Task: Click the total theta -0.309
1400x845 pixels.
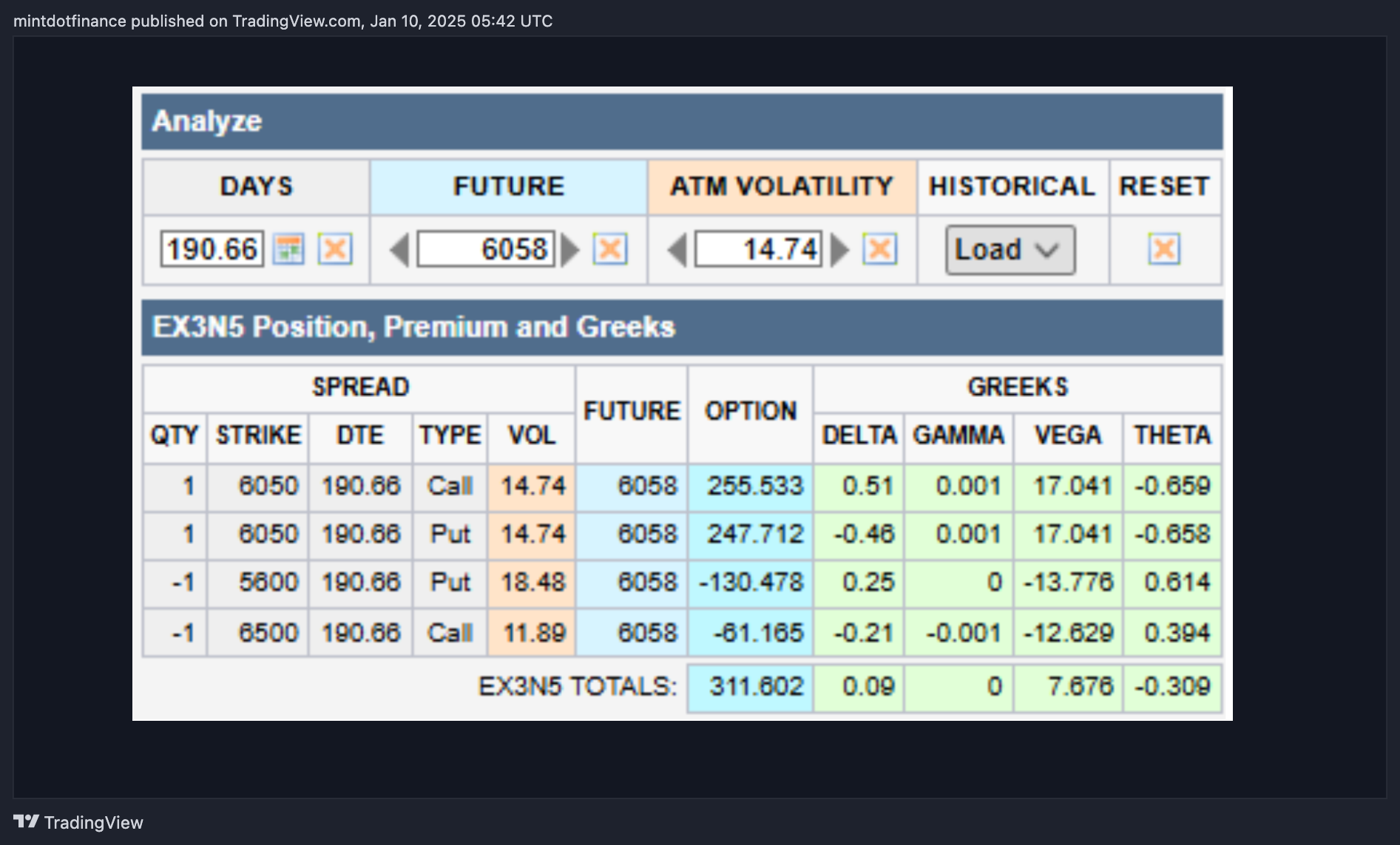Action: click(1172, 688)
